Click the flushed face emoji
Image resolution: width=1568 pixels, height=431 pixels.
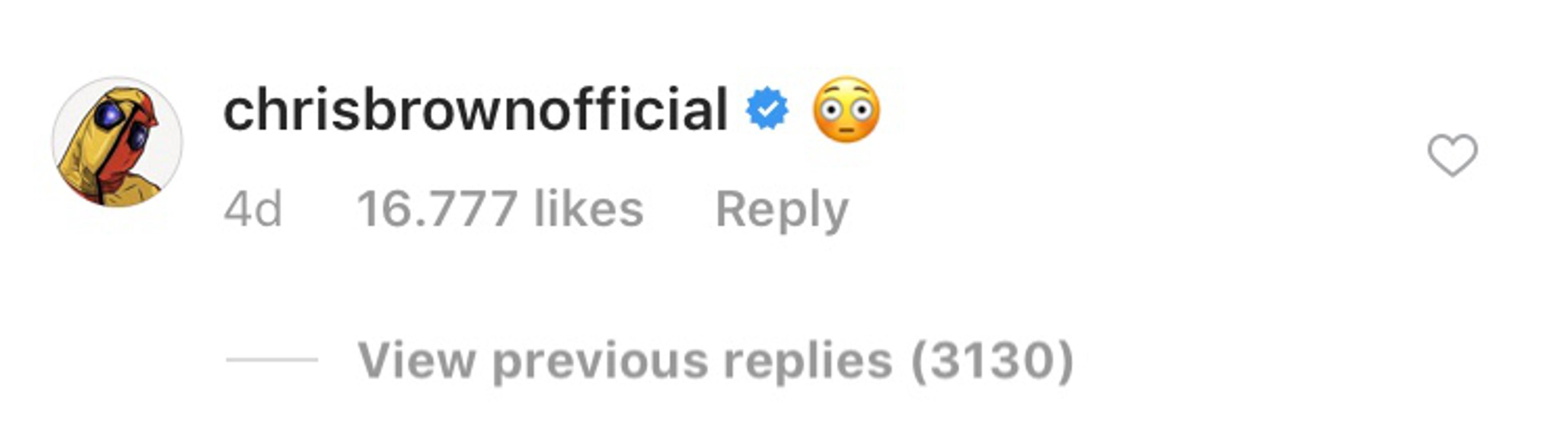(x=847, y=110)
